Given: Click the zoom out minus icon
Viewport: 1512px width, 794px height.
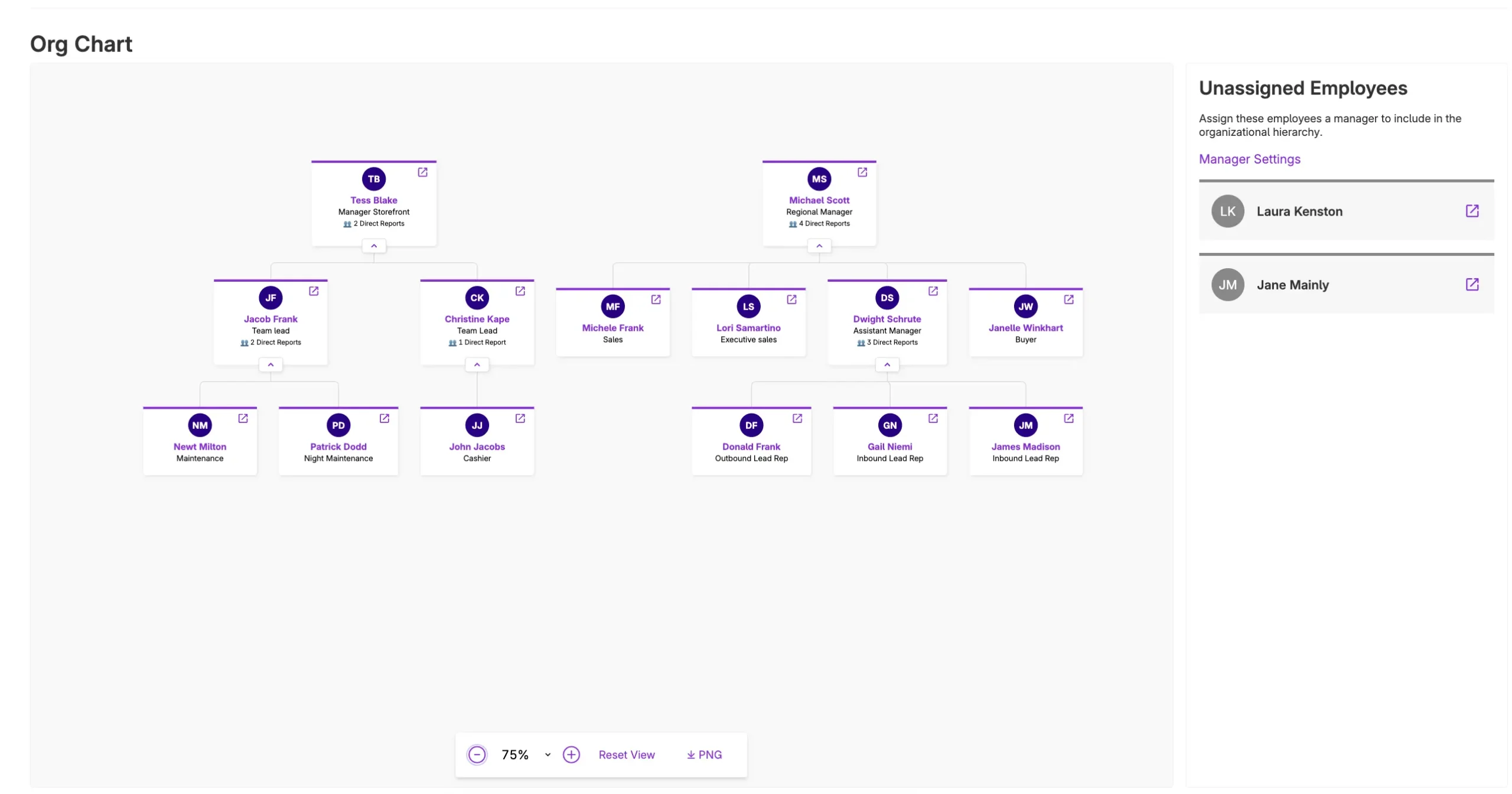Looking at the screenshot, I should [477, 754].
